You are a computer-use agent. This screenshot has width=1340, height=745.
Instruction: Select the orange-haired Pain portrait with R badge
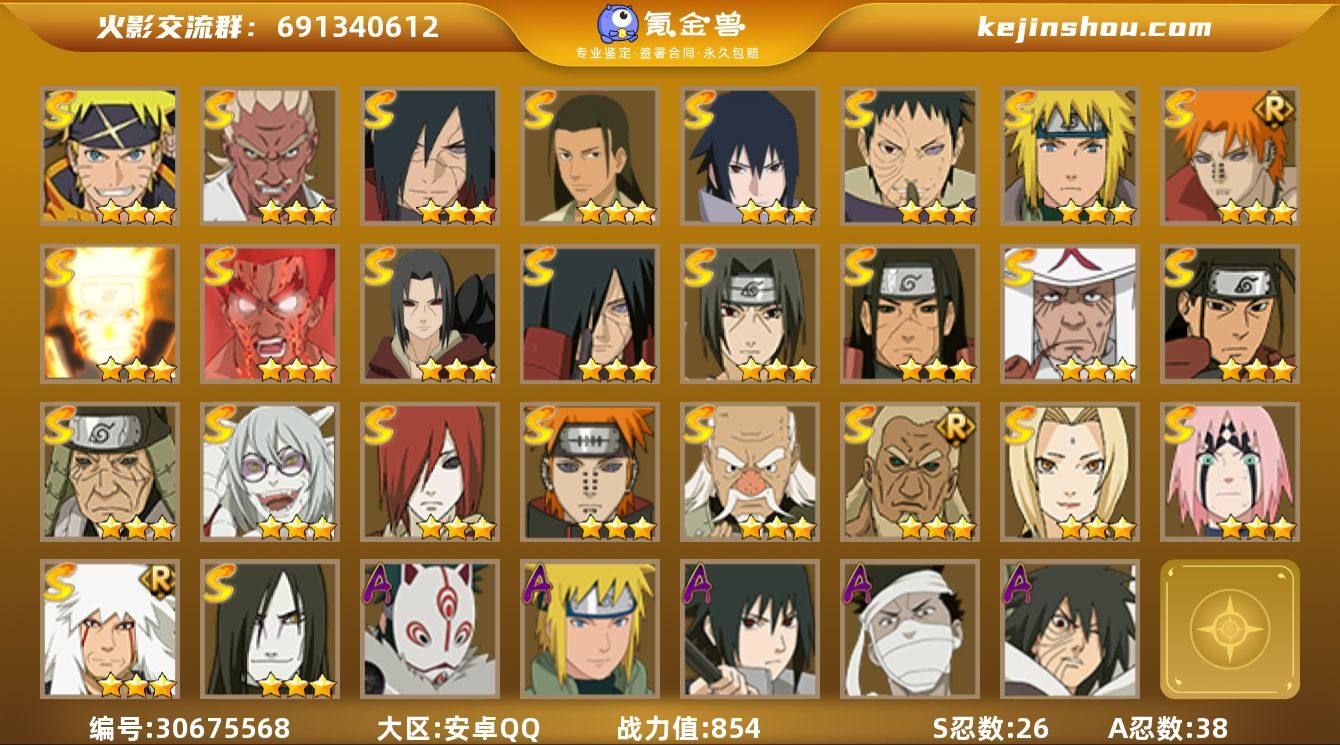click(x=1229, y=155)
